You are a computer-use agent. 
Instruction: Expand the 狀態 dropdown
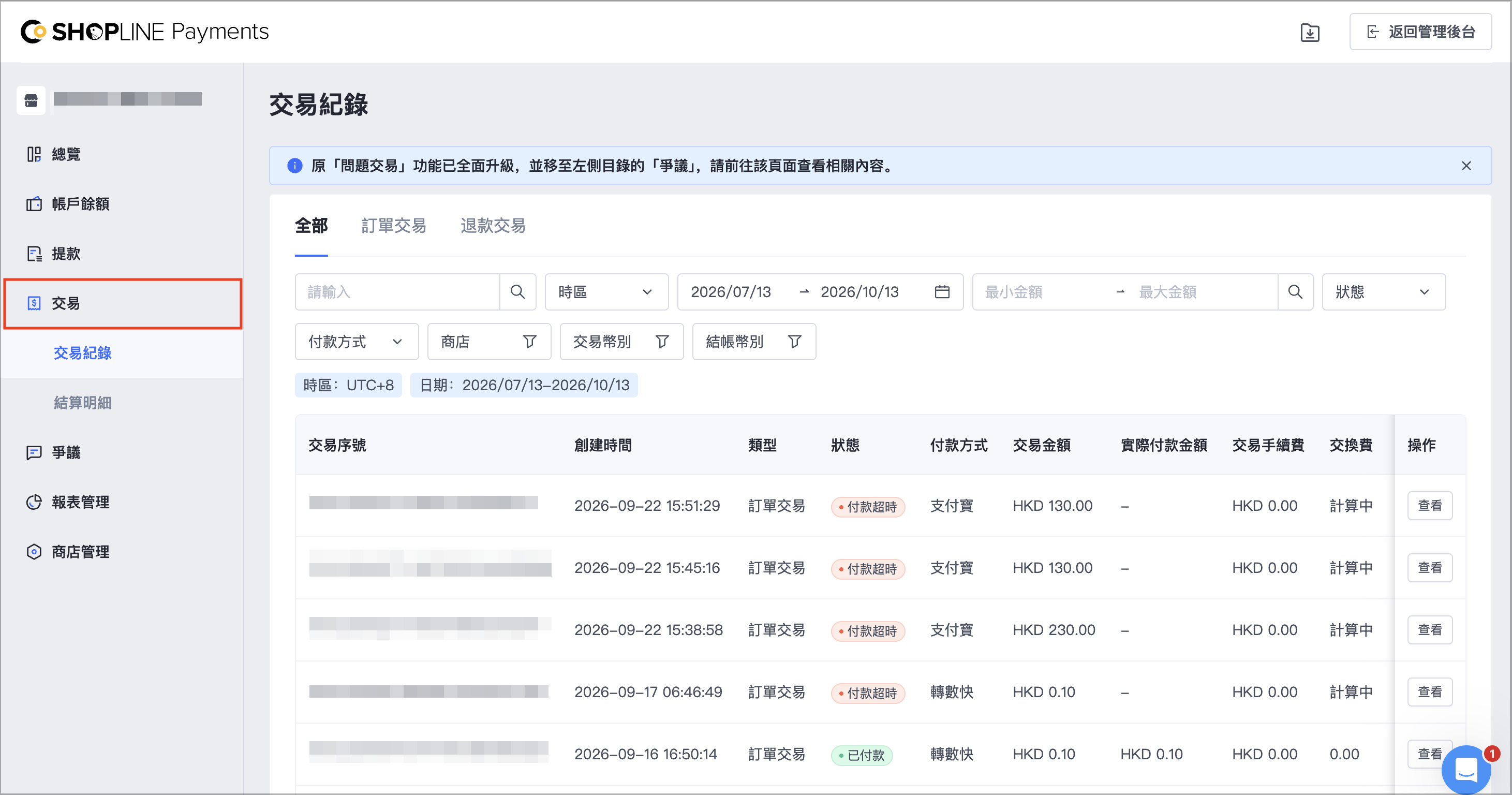1384,292
